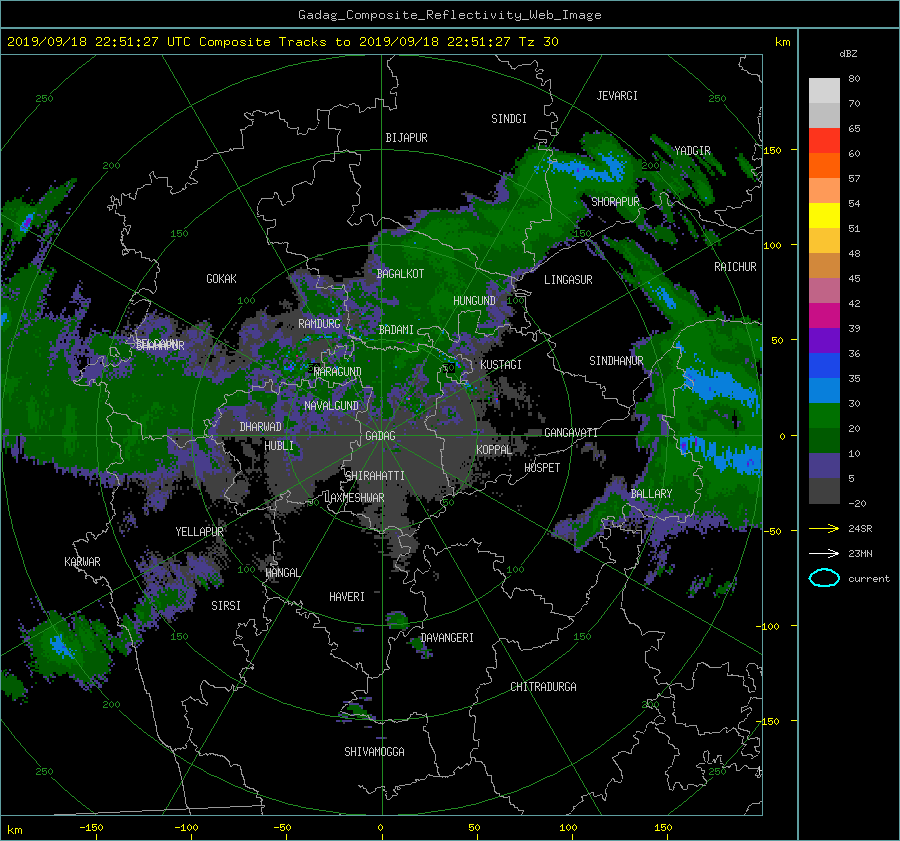Click the yellow 24SR track arrow in legend

tap(824, 528)
